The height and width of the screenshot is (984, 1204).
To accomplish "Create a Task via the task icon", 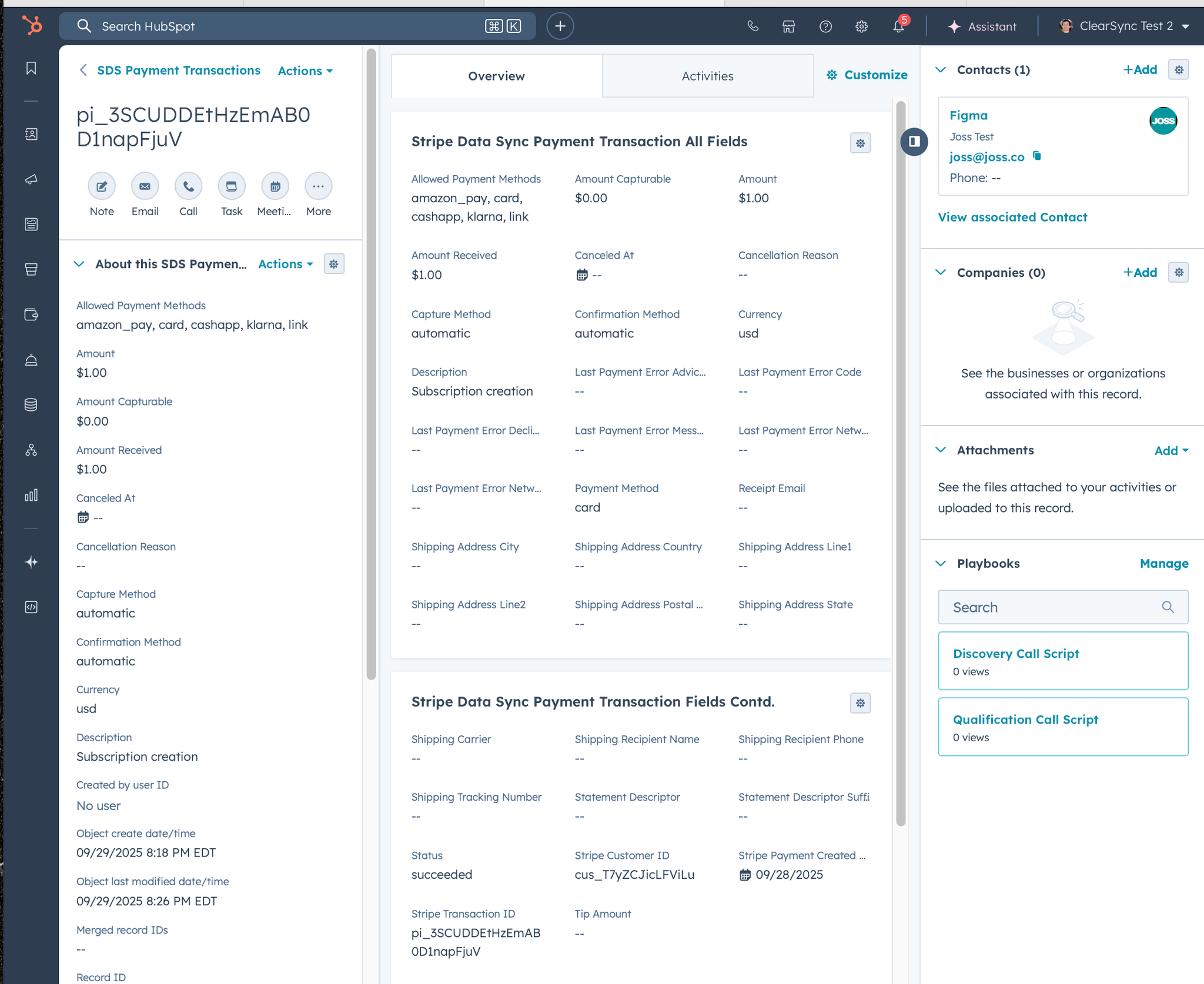I will (x=232, y=187).
